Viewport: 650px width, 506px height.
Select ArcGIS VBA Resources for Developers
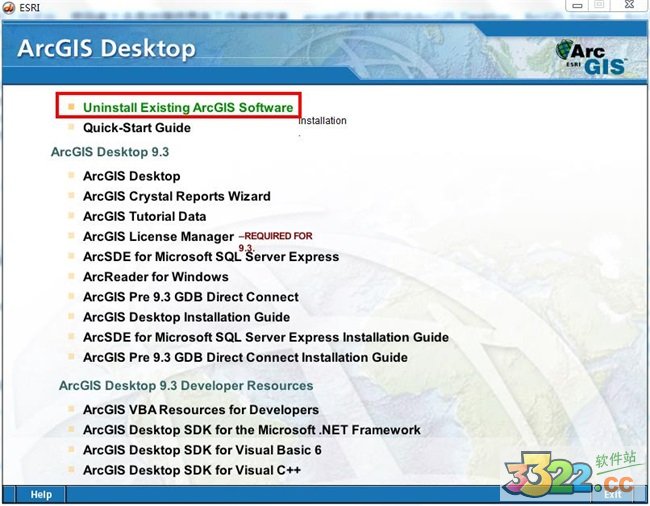(x=201, y=410)
